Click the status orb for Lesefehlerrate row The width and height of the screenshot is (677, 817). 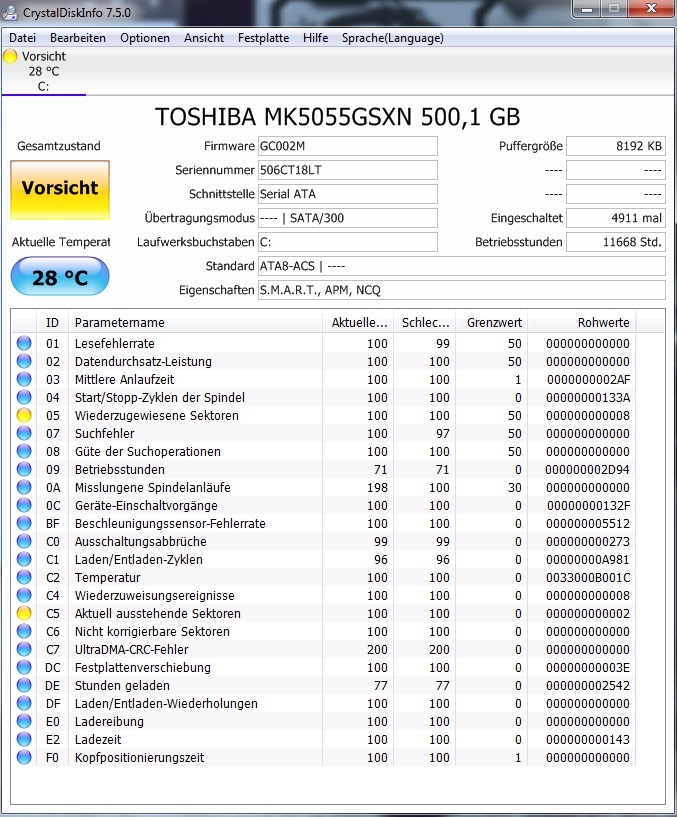coord(24,343)
